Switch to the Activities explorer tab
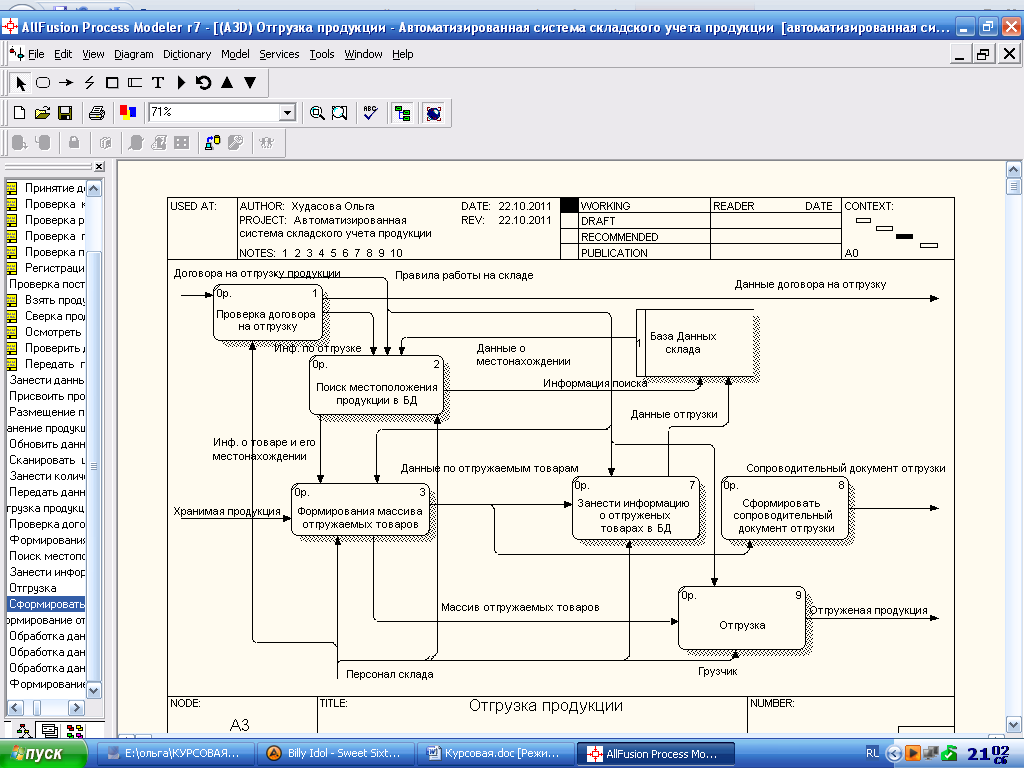This screenshot has width=1024, height=768. point(24,730)
